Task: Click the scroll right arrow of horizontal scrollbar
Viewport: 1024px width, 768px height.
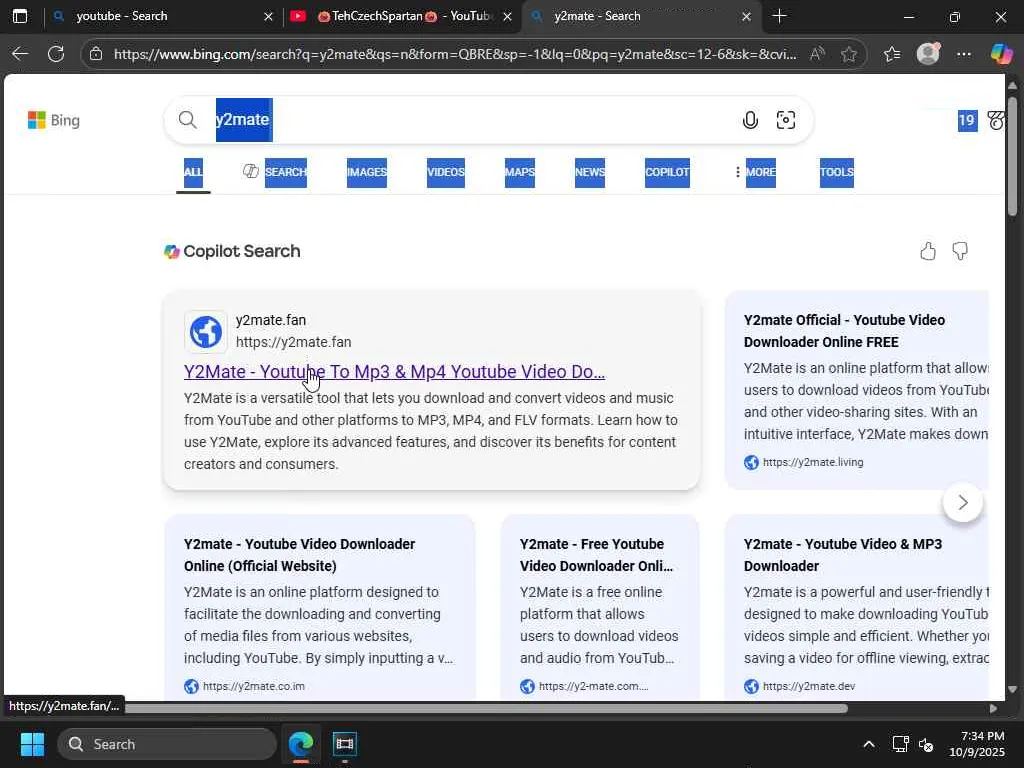Action: [x=993, y=709]
